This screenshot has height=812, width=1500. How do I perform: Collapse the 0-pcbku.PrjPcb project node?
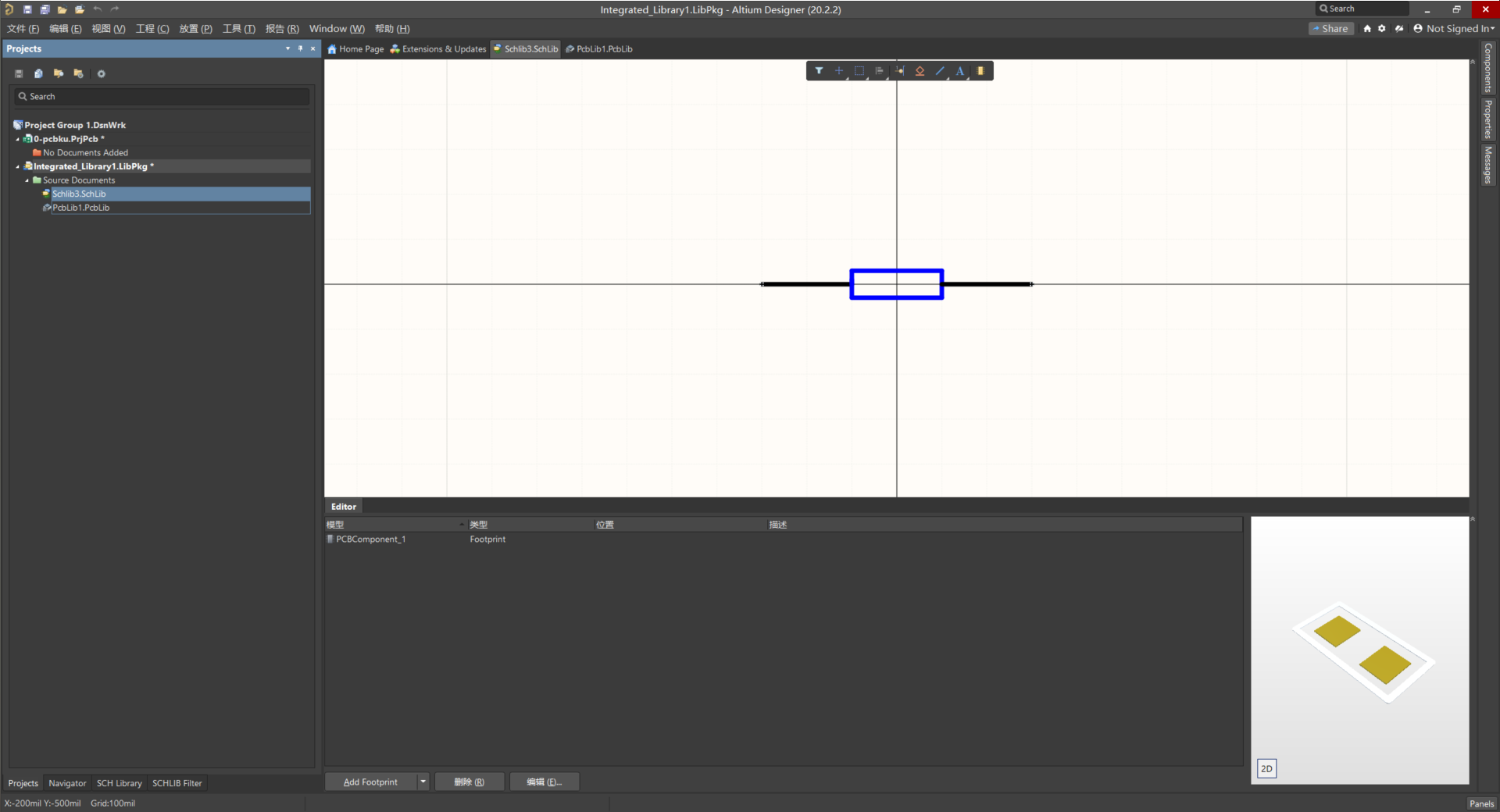(x=18, y=139)
